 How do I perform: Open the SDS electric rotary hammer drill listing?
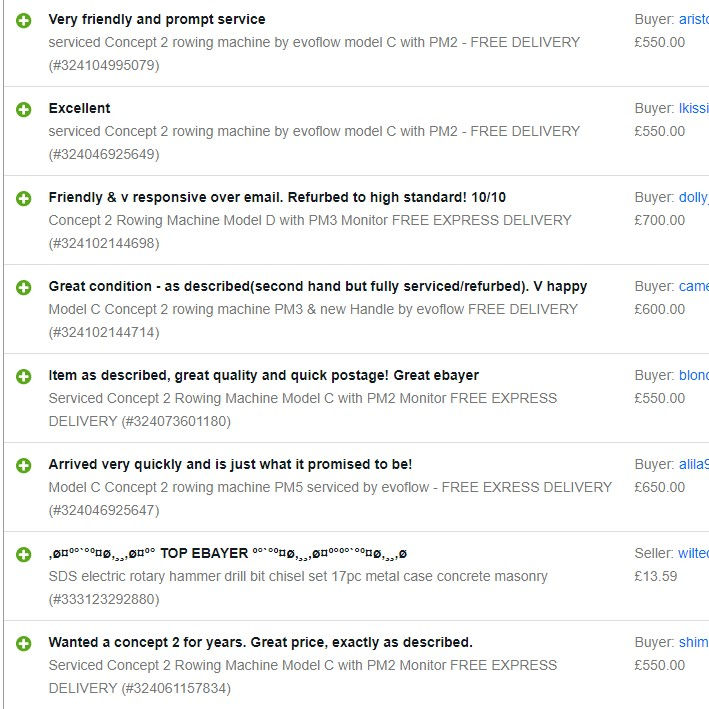pos(298,576)
